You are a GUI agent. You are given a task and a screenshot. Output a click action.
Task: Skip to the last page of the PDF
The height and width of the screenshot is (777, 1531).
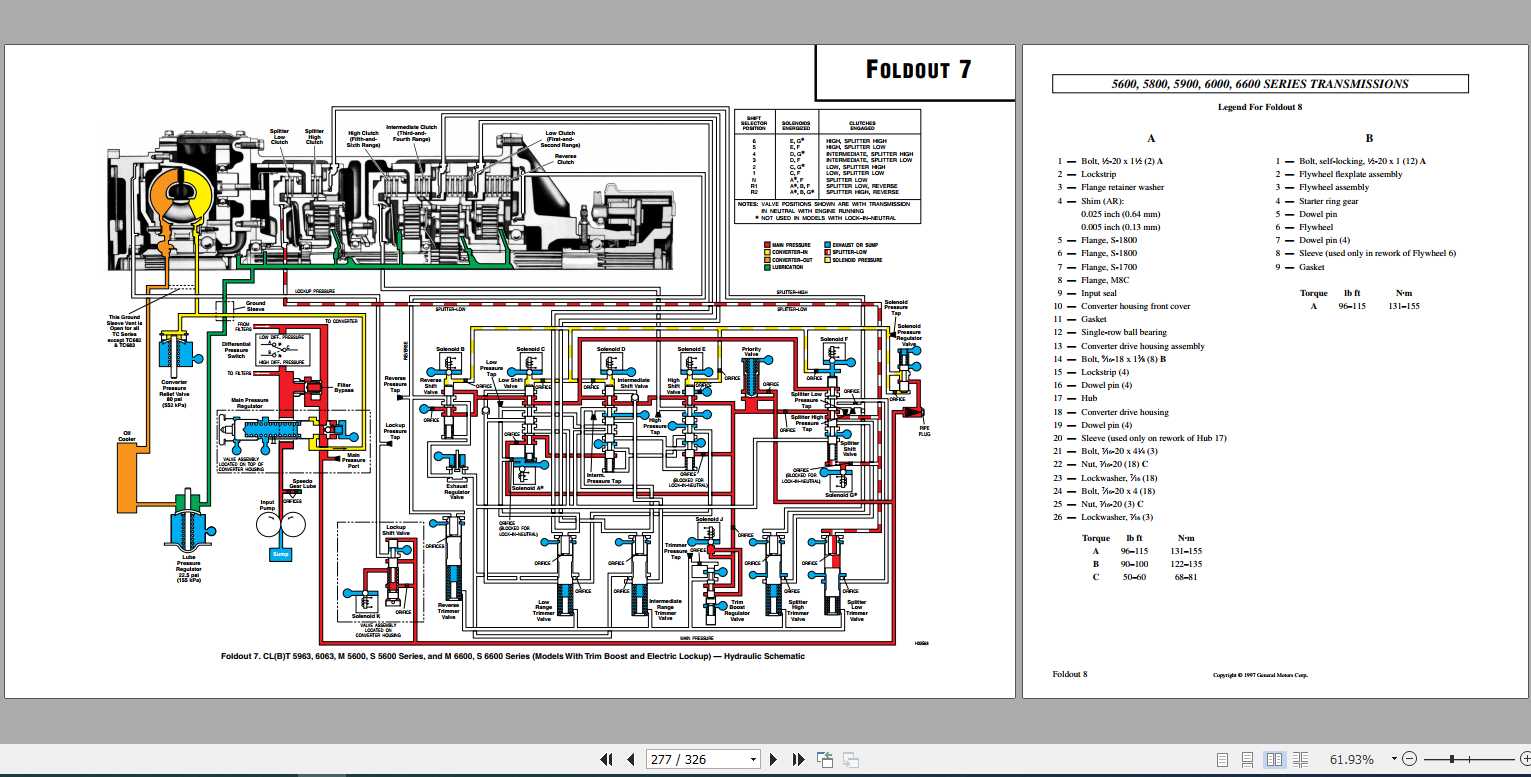tap(797, 759)
